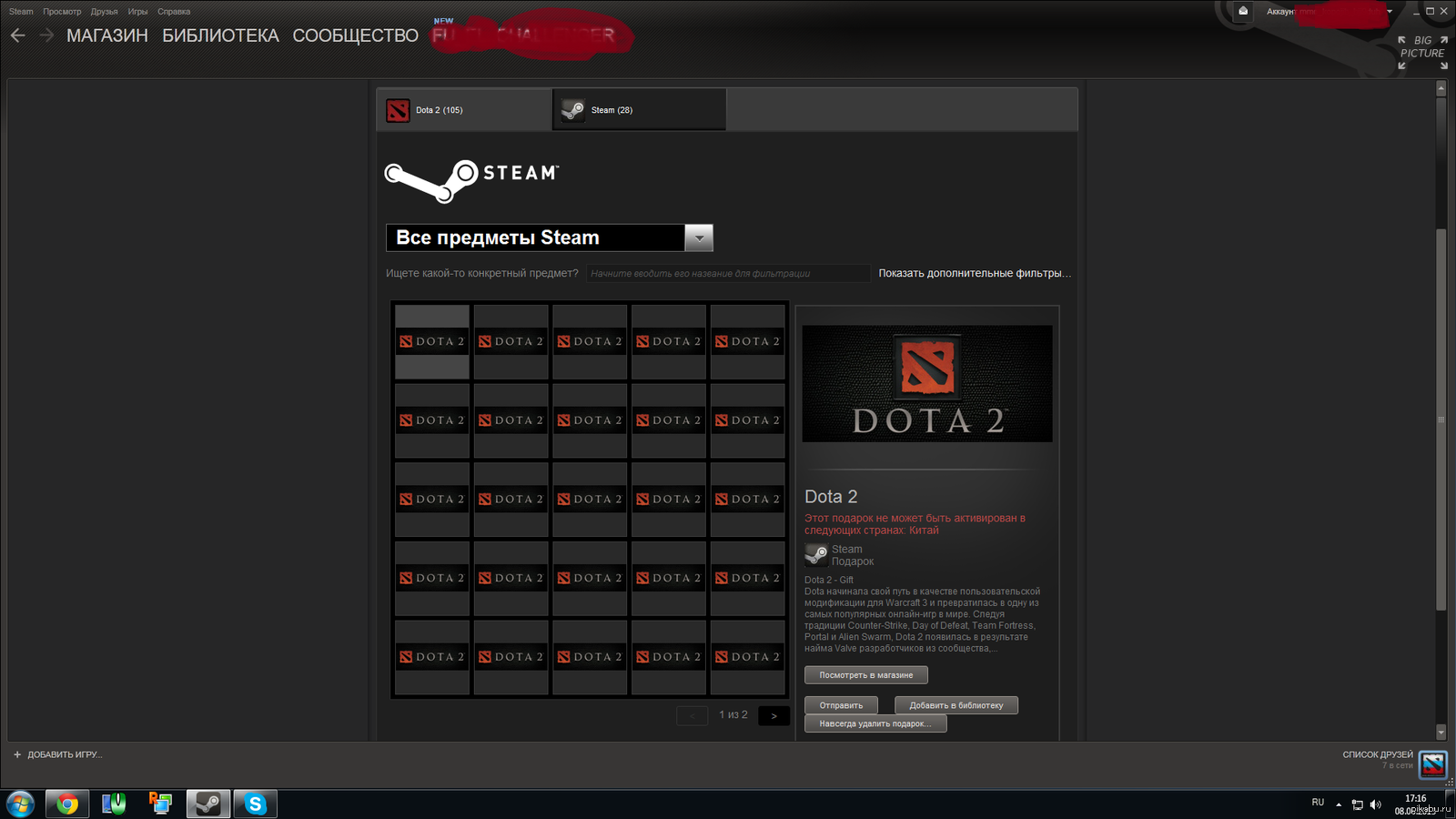Viewport: 1456px width, 819px height.
Task: Show hidden tray icons arrow
Action: click(x=1339, y=804)
